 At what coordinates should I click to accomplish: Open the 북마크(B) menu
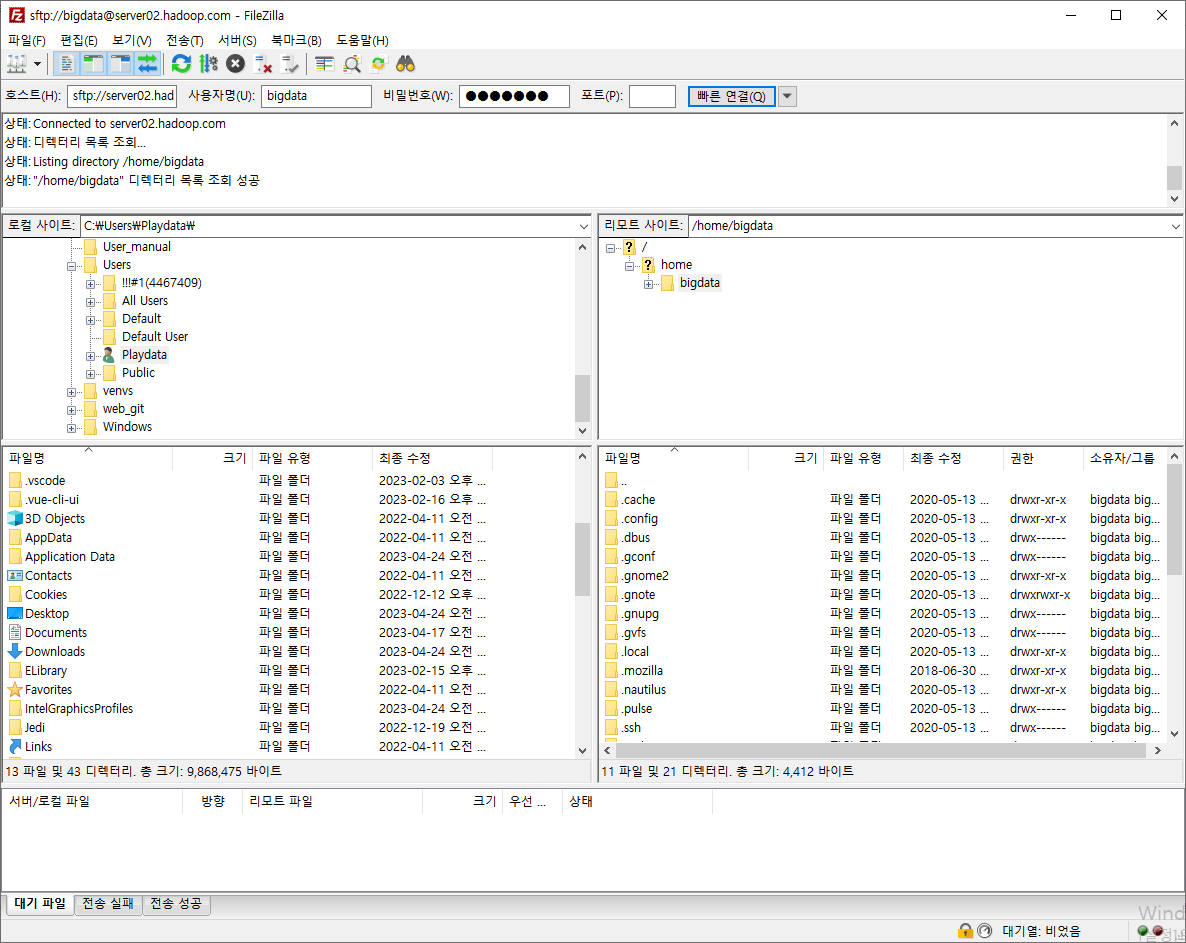(x=296, y=40)
